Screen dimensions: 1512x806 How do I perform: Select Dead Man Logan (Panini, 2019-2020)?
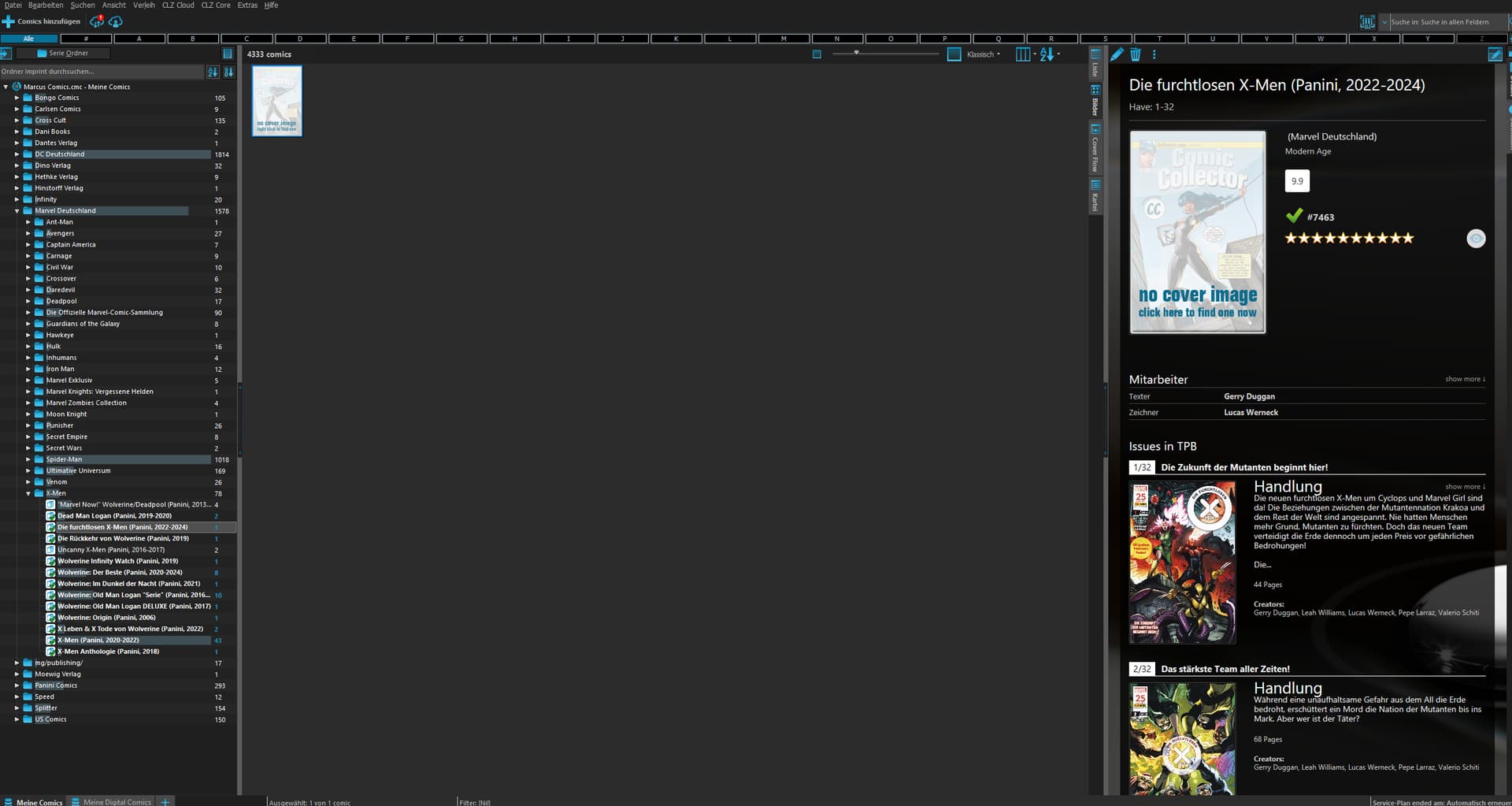[x=114, y=516]
